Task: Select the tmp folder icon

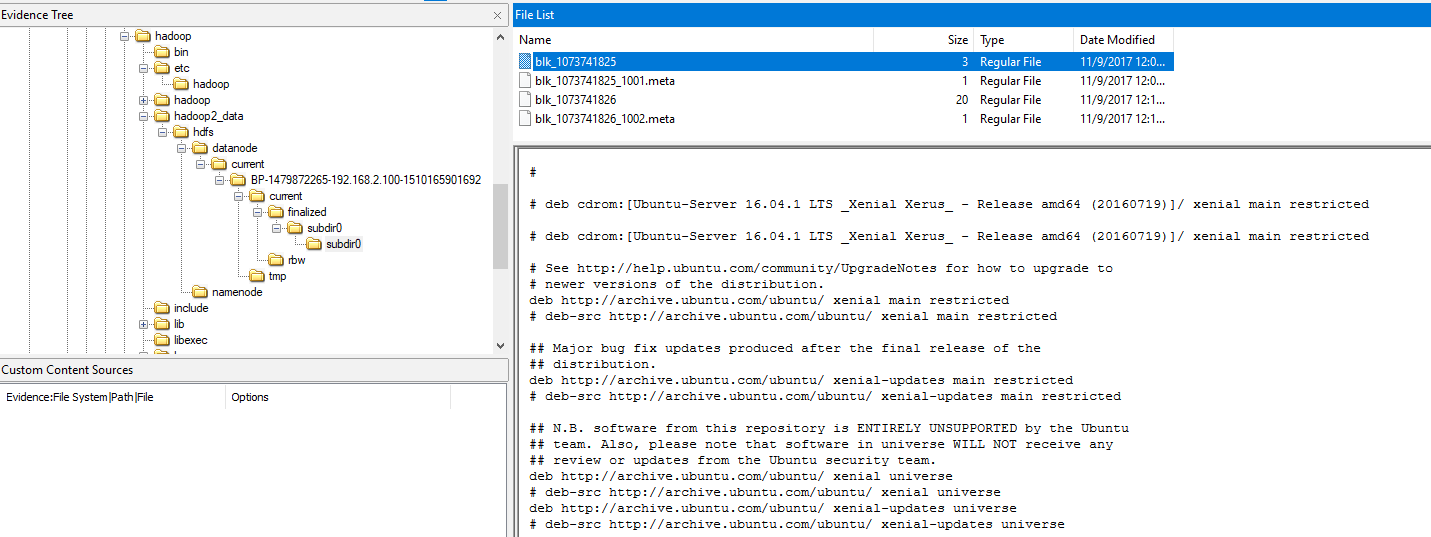Action: coord(257,276)
